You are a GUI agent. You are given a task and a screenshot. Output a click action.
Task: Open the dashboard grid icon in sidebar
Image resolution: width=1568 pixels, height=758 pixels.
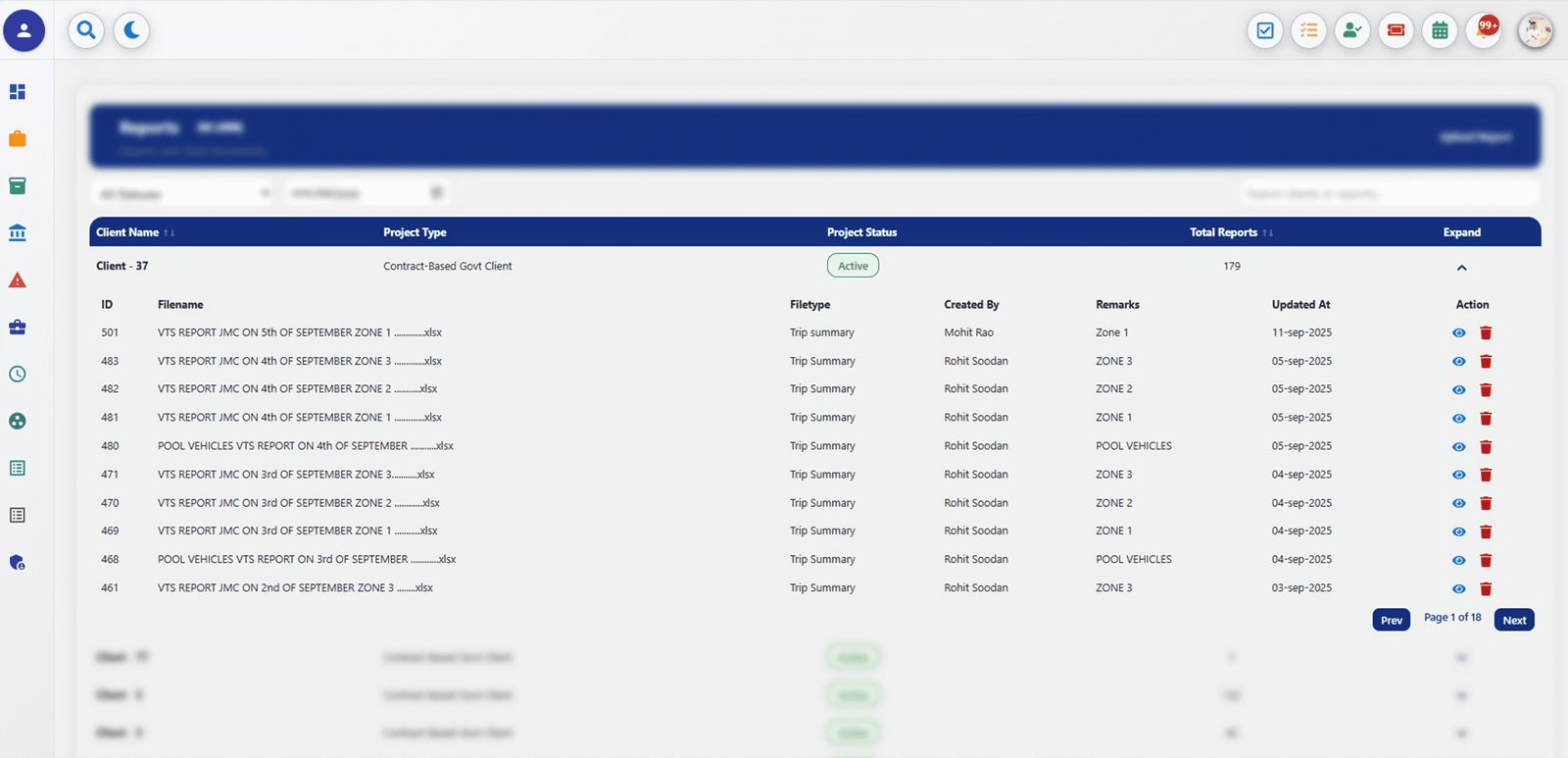click(18, 92)
